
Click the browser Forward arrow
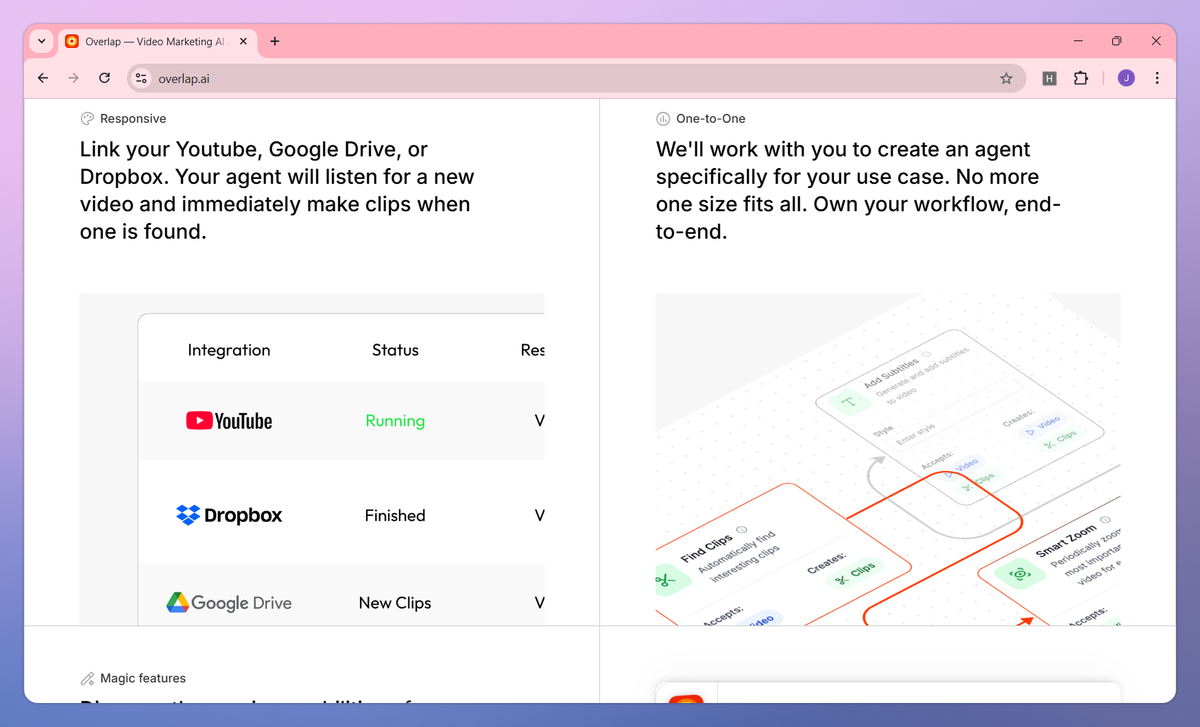[73, 78]
